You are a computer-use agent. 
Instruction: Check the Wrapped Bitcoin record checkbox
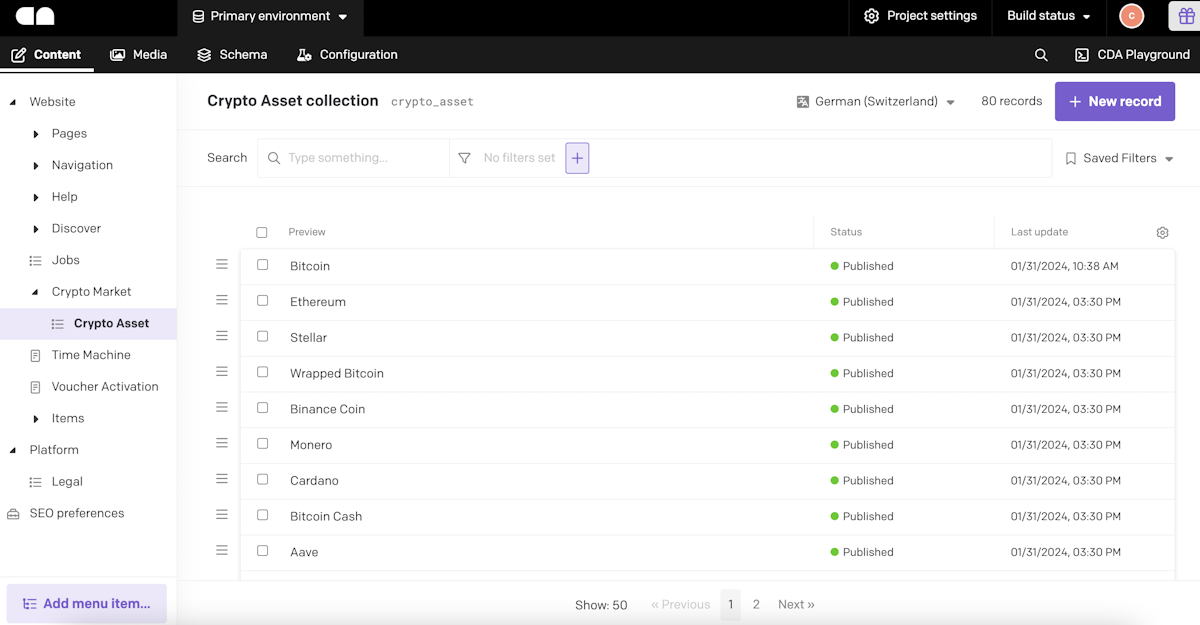click(263, 372)
